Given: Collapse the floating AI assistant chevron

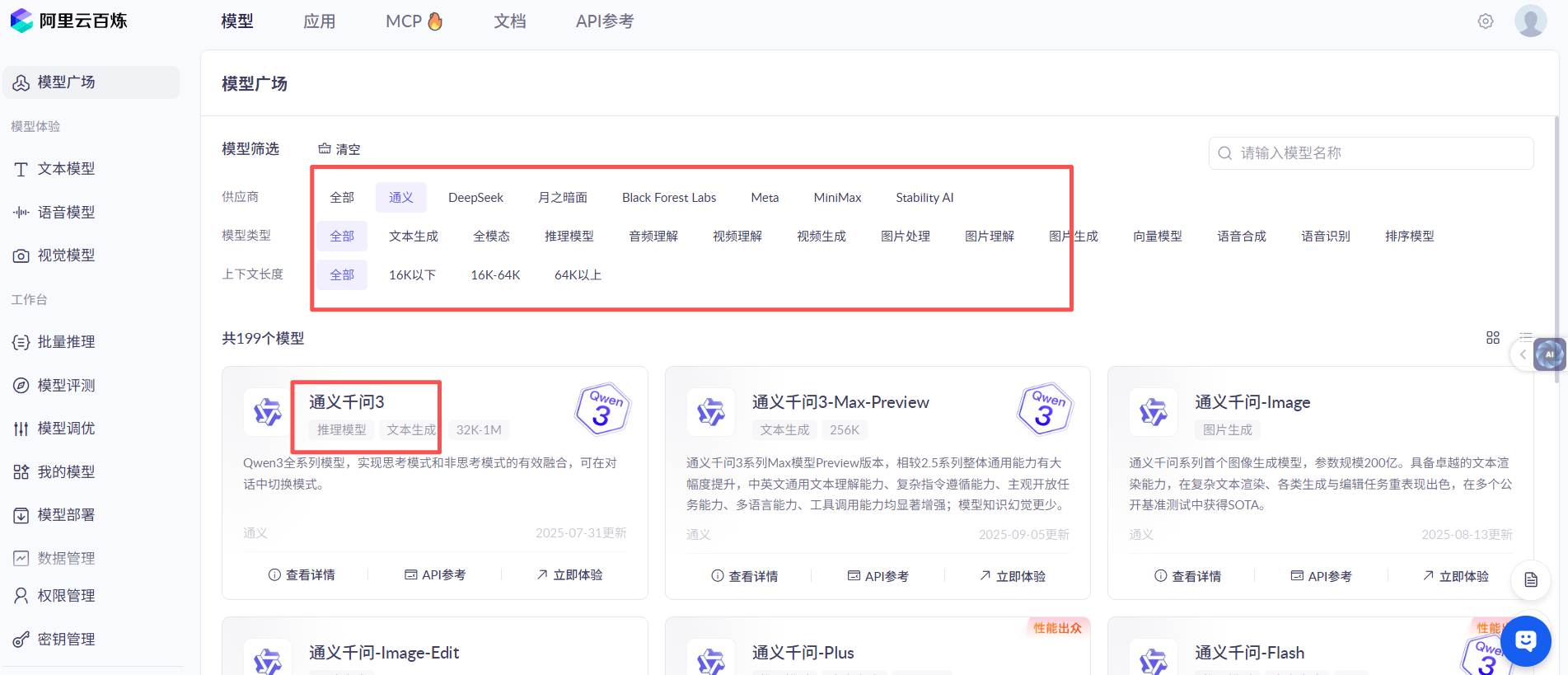Looking at the screenshot, I should point(1523,354).
